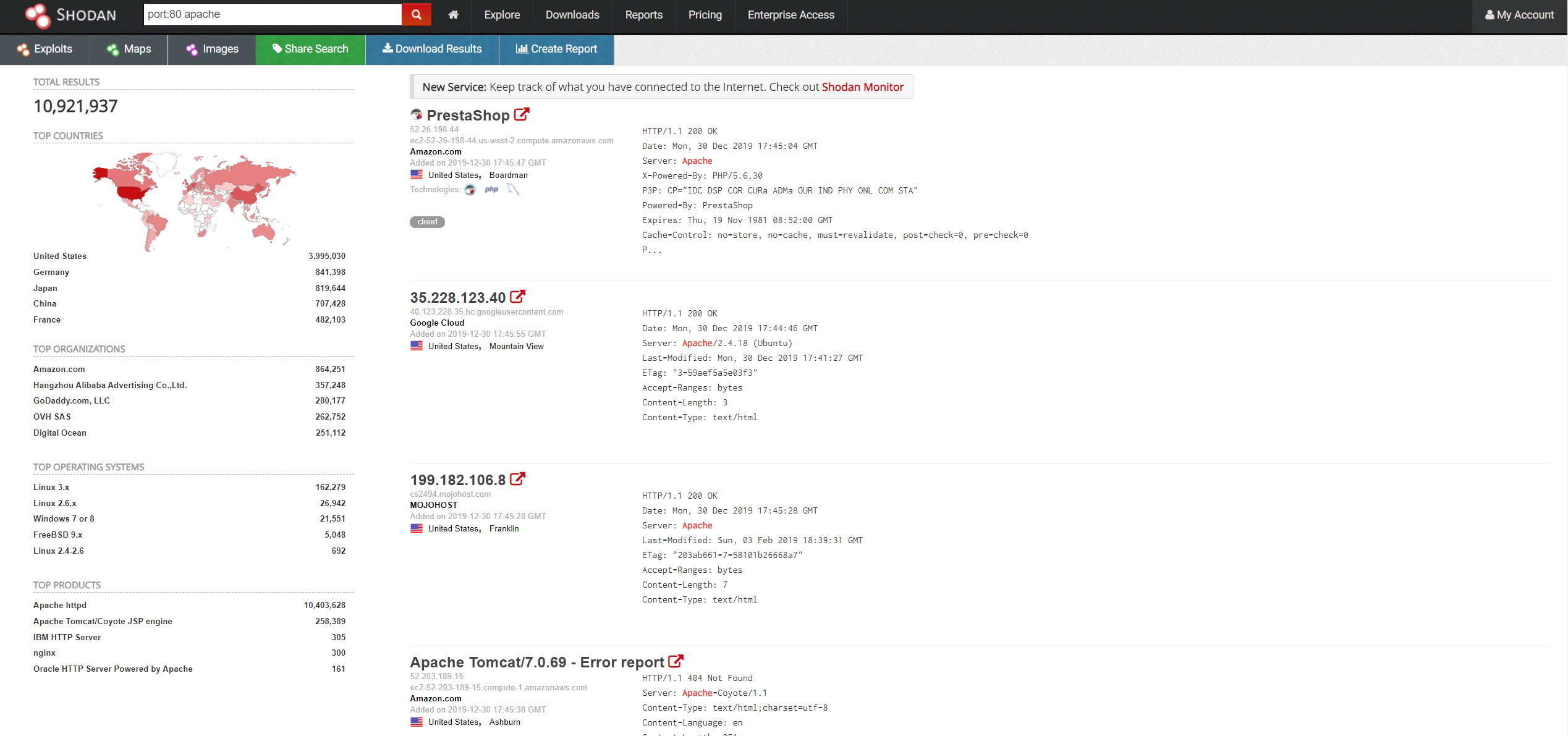1568x736 pixels.
Task: Click US flag beside Boardman
Action: [417, 175]
